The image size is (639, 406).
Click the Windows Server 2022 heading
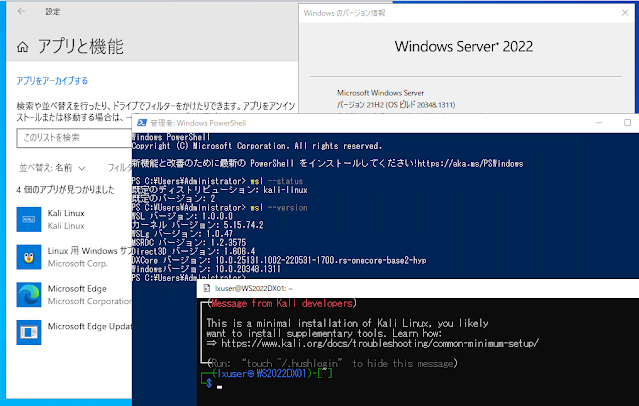463,46
